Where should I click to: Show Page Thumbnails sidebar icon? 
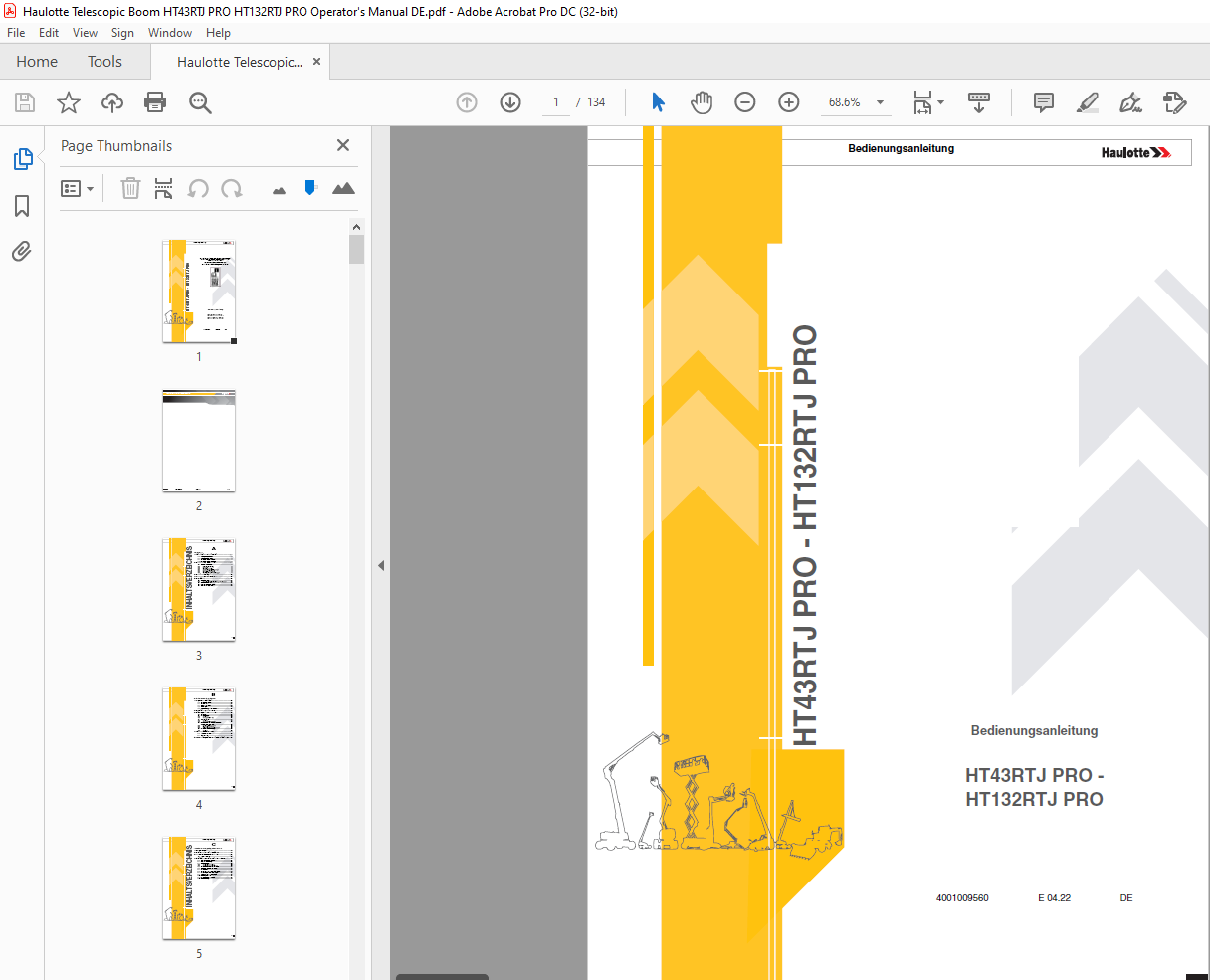tap(22, 158)
